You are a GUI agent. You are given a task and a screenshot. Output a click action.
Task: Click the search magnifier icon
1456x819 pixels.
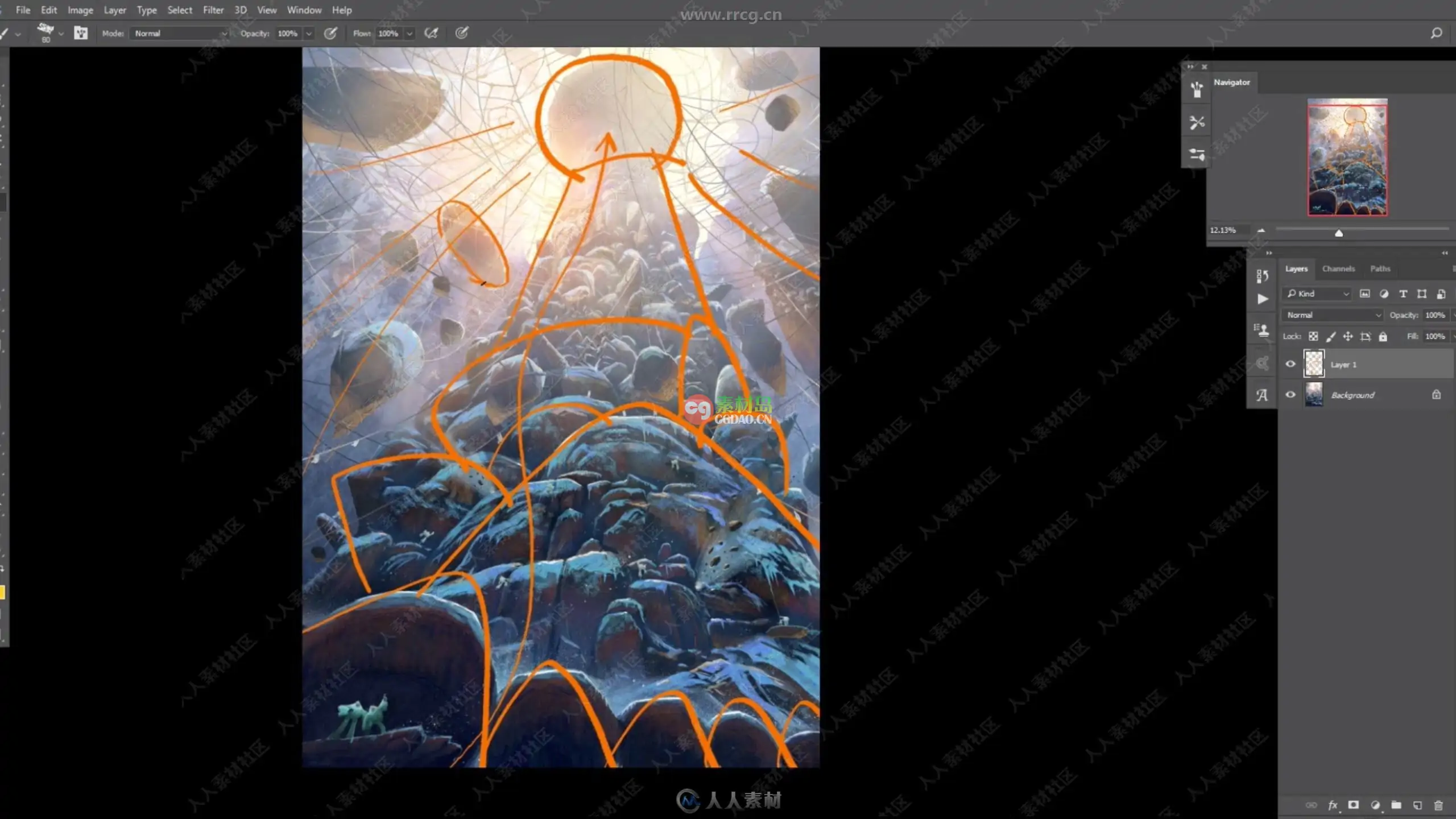[1436, 34]
